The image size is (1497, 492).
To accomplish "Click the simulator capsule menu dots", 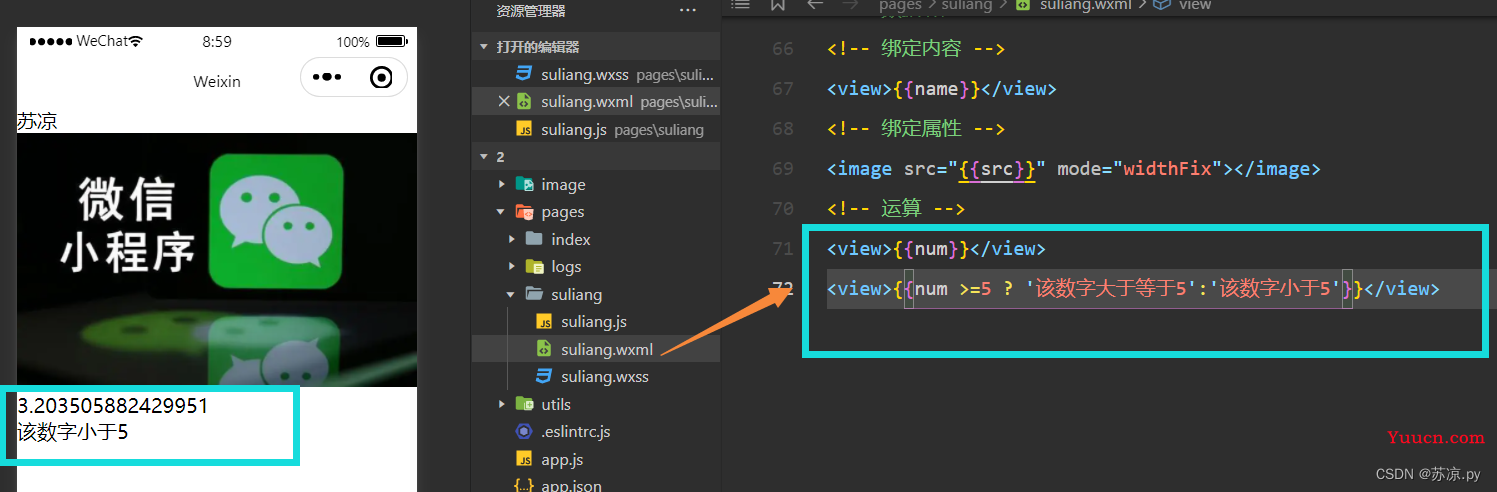I will [x=327, y=77].
